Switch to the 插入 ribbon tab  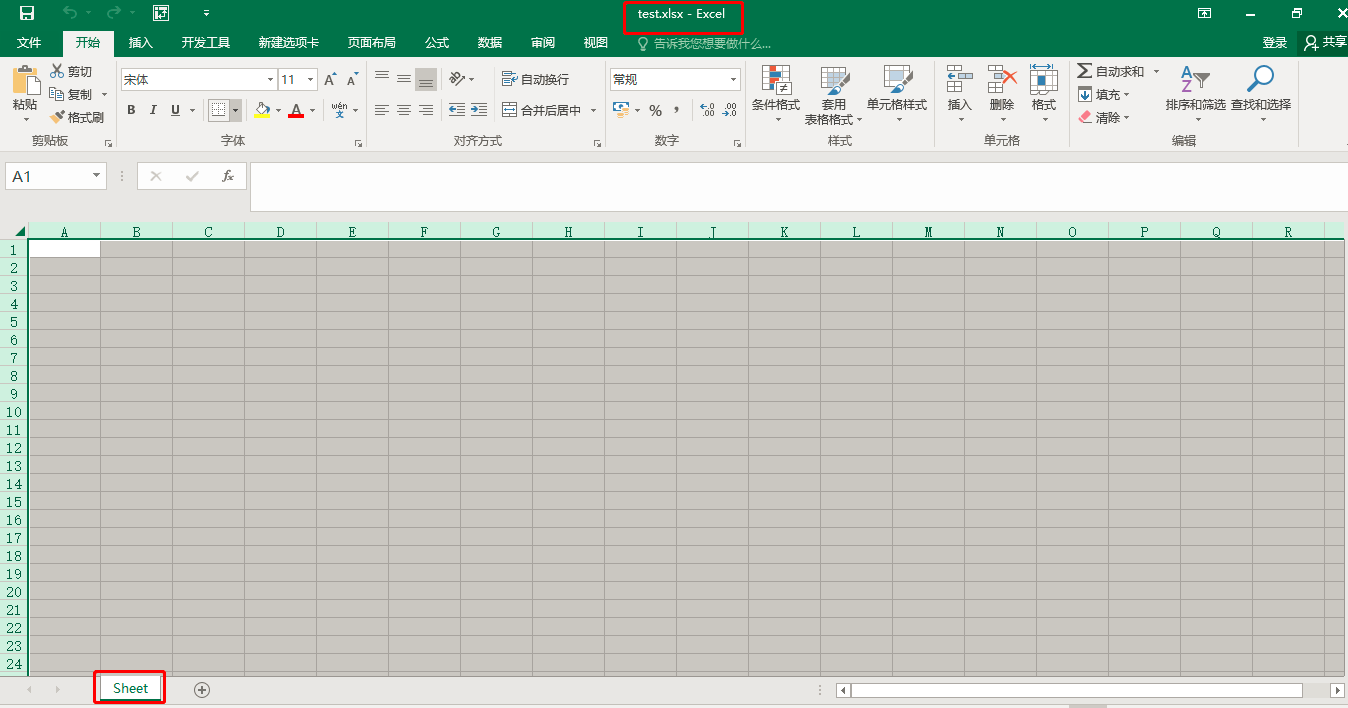pyautogui.click(x=139, y=42)
